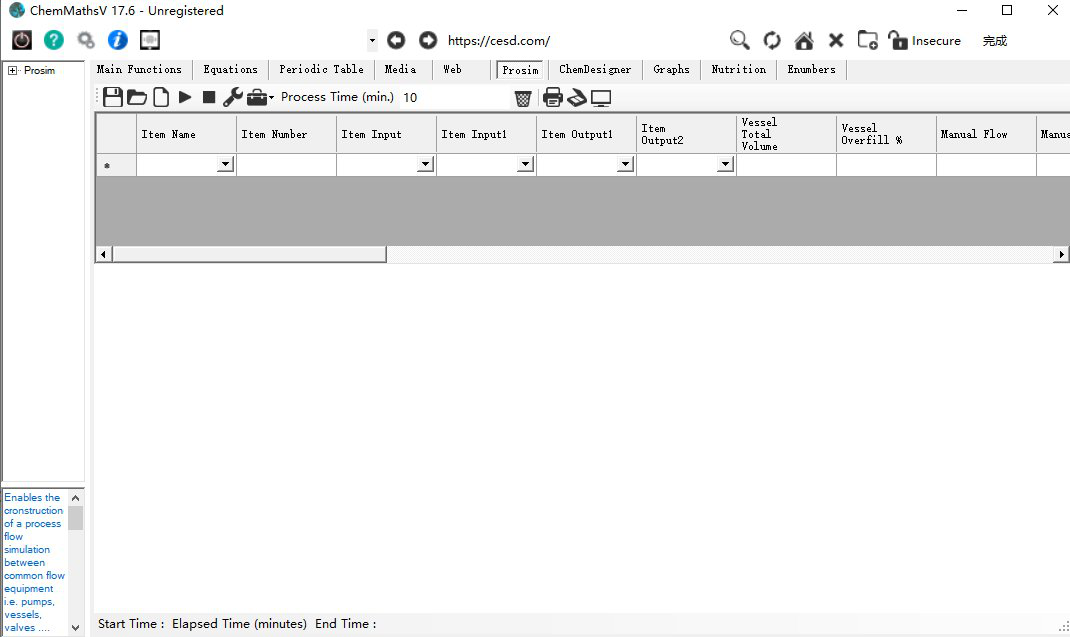The image size is (1070, 637).
Task: Click the grid horizontal scrollbar right arrow
Action: [1061, 255]
